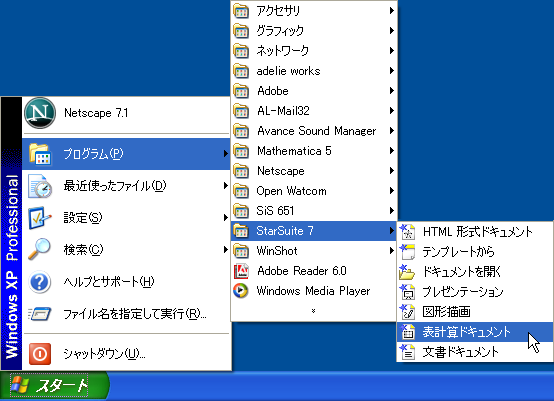The height and width of the screenshot is (401, 554).
Task: Expand the adelie works submenu arrow
Action: point(391,71)
